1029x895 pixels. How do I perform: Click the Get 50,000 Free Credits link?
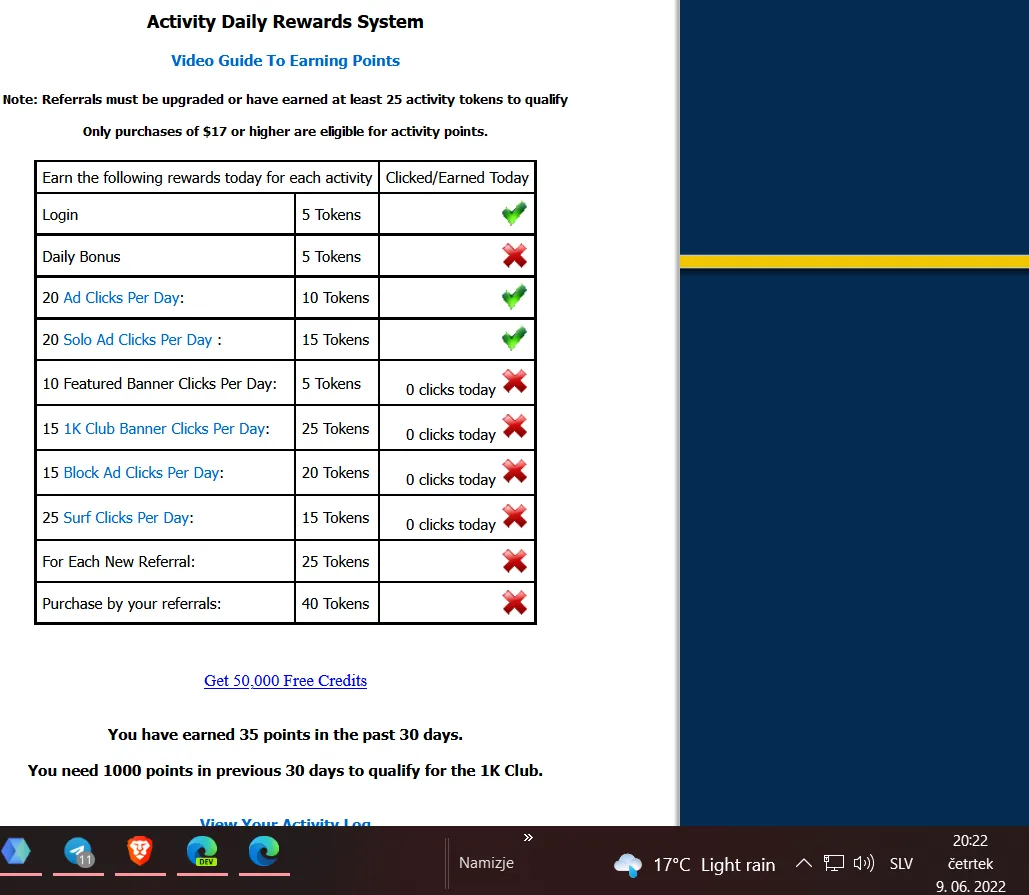pos(285,680)
